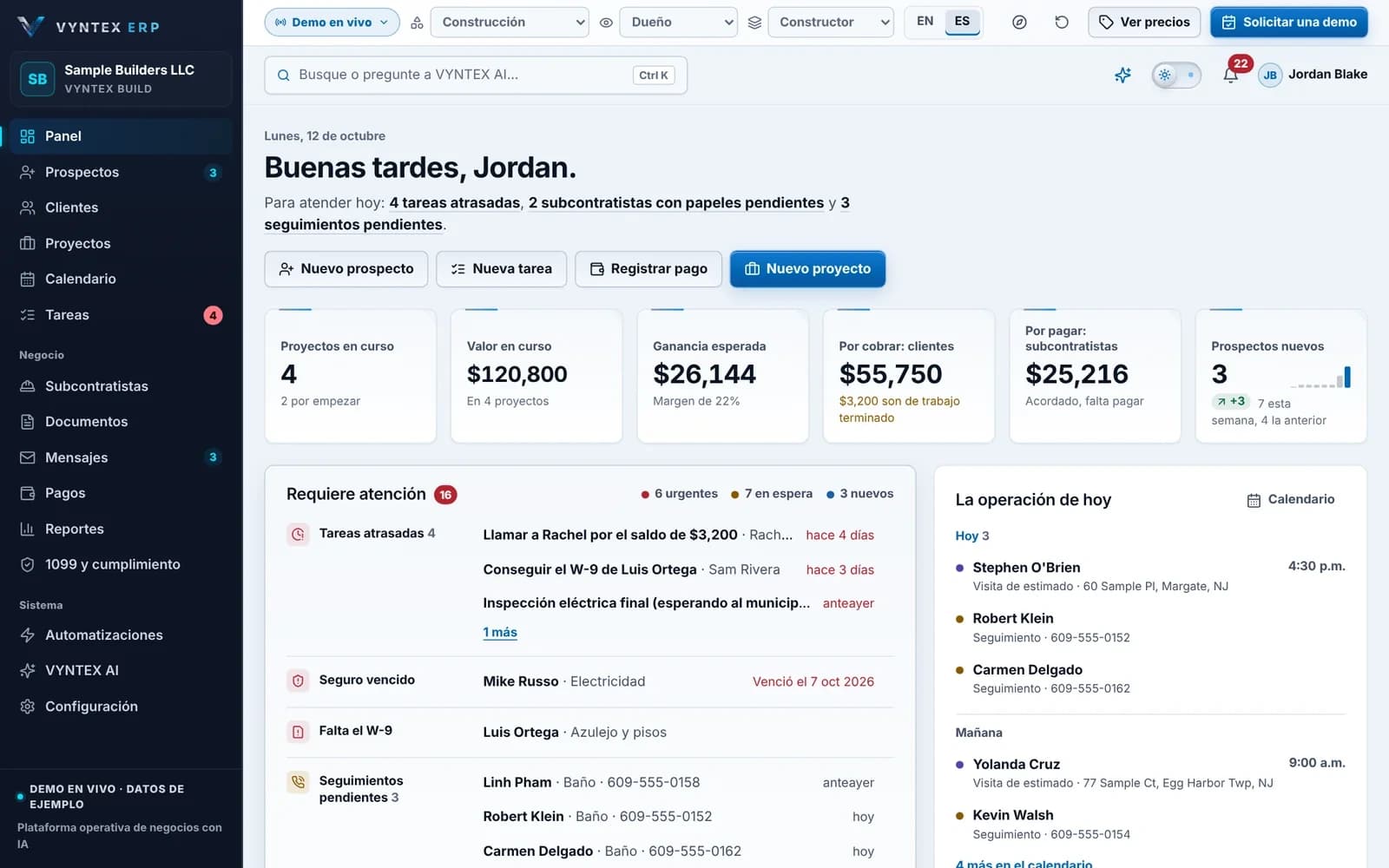Image resolution: width=1389 pixels, height=868 pixels.
Task: Open Prospectos in the sidebar
Action: tap(121, 172)
